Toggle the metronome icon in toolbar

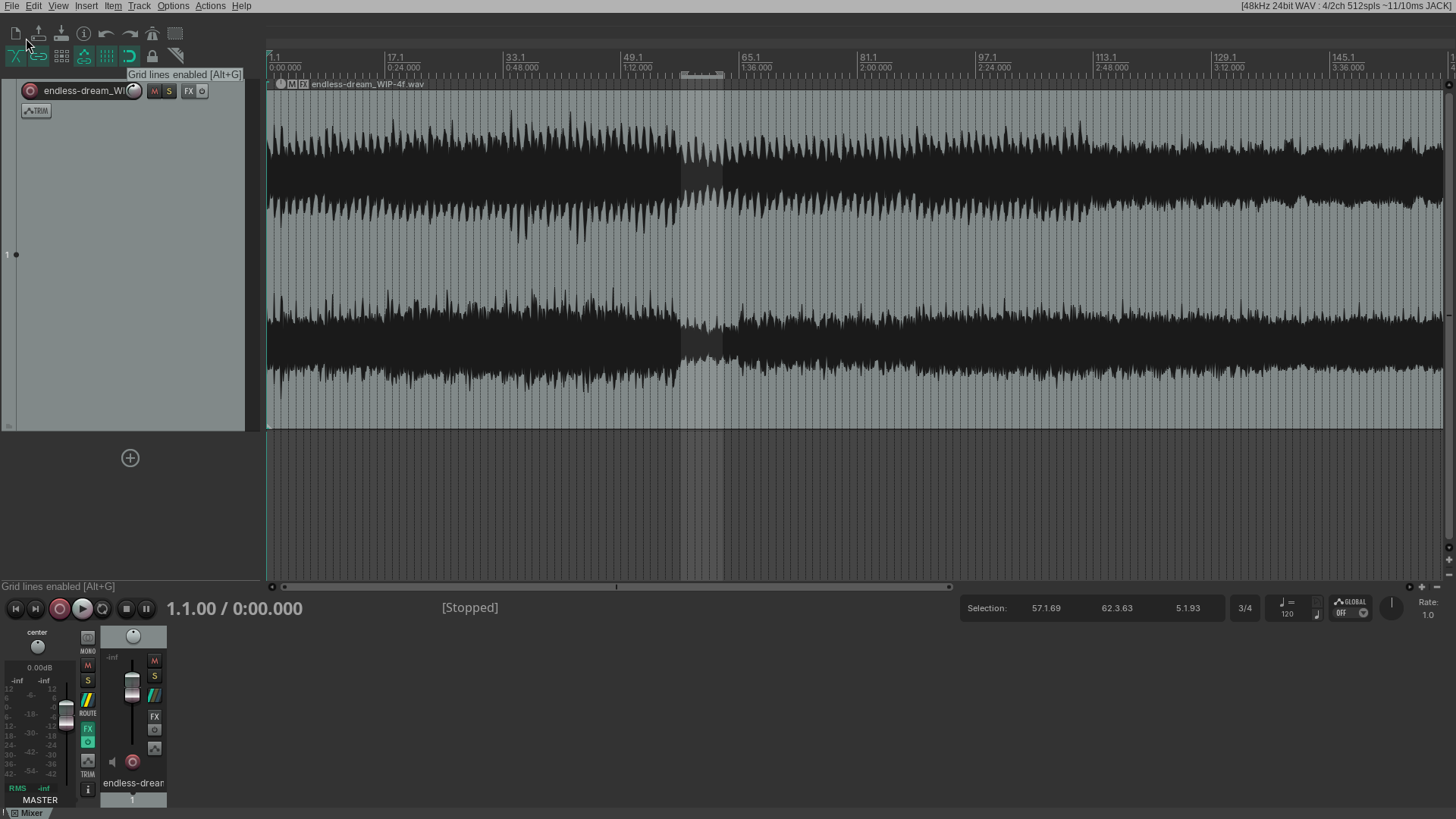pos(152,34)
